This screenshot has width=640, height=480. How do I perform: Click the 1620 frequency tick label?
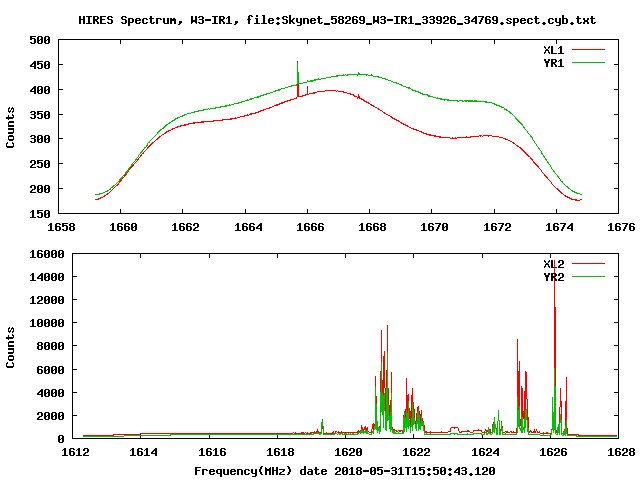pyautogui.click(x=348, y=452)
